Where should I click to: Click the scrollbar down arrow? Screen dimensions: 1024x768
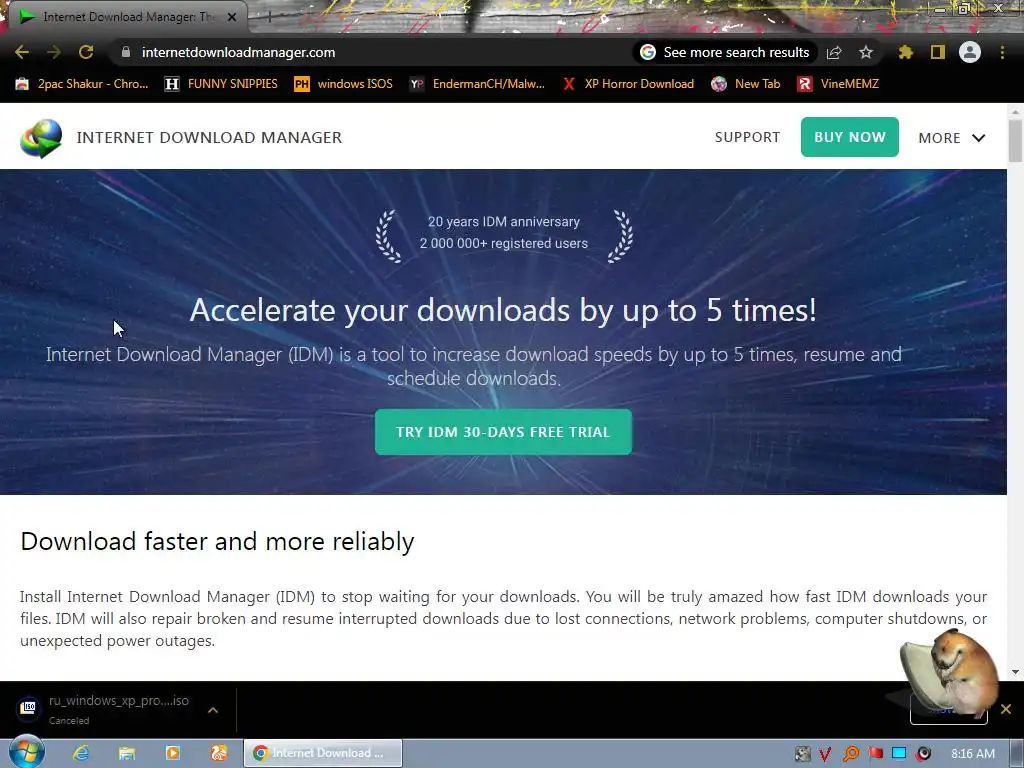pos(1015,671)
